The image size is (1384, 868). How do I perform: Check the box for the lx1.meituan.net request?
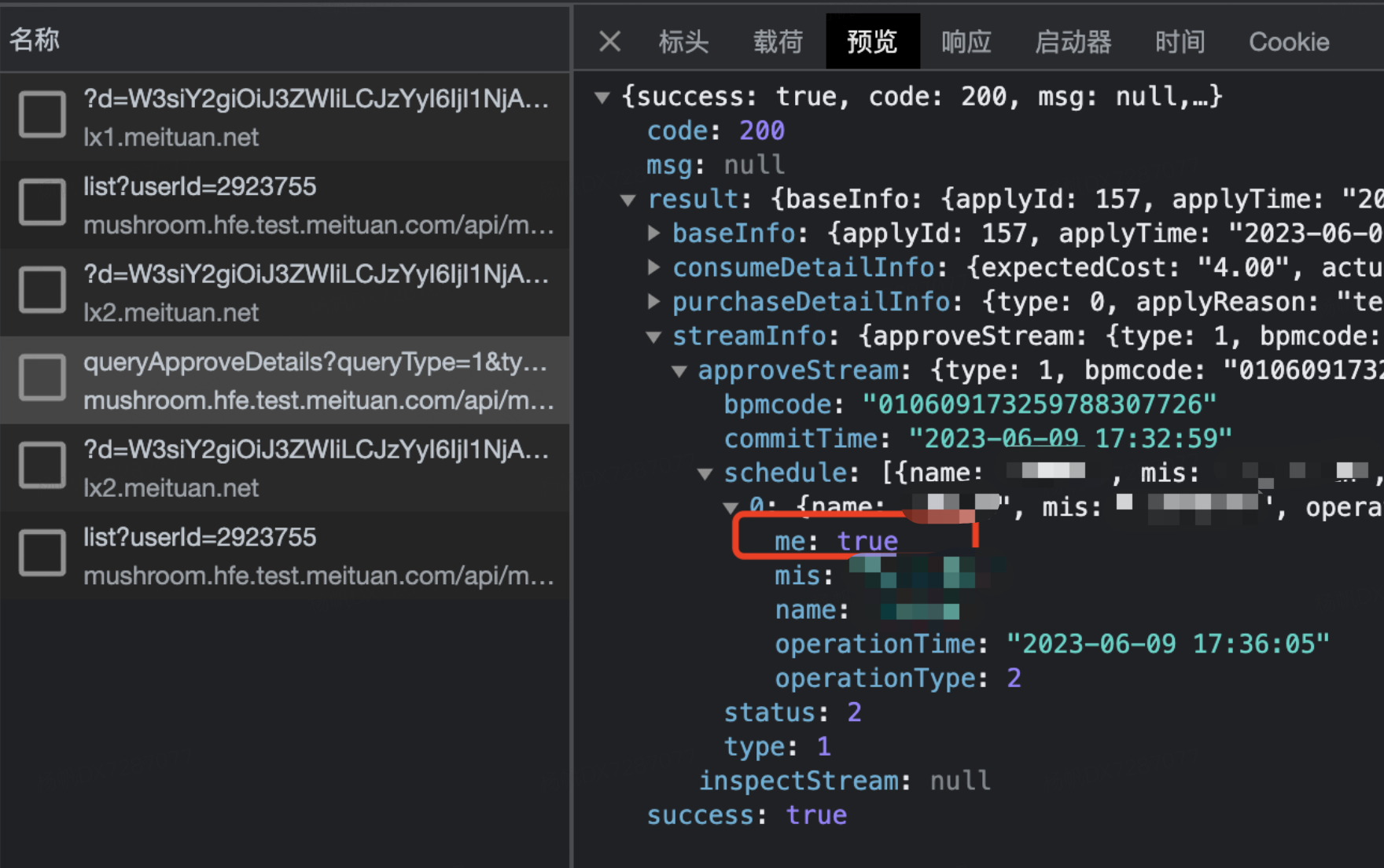pos(42,115)
